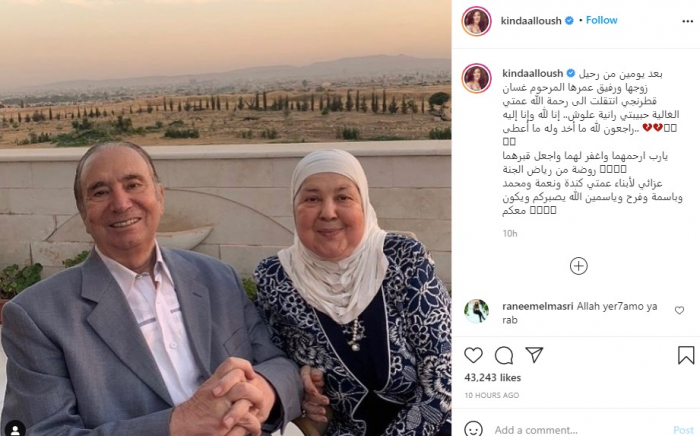Load more comments with the plus circle
Image resolution: width=700 pixels, height=436 pixels.
[579, 266]
